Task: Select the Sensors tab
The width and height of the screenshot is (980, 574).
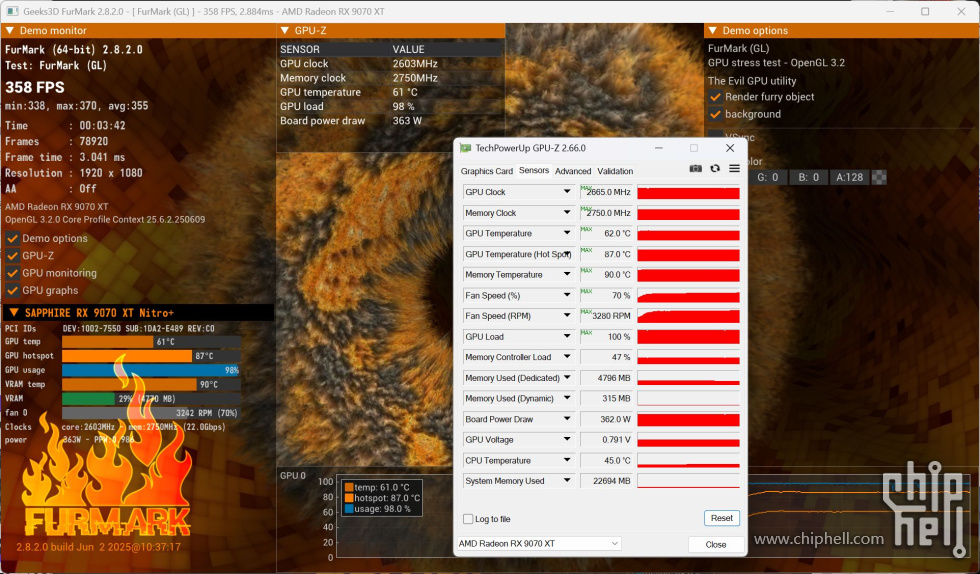Action: coord(534,170)
